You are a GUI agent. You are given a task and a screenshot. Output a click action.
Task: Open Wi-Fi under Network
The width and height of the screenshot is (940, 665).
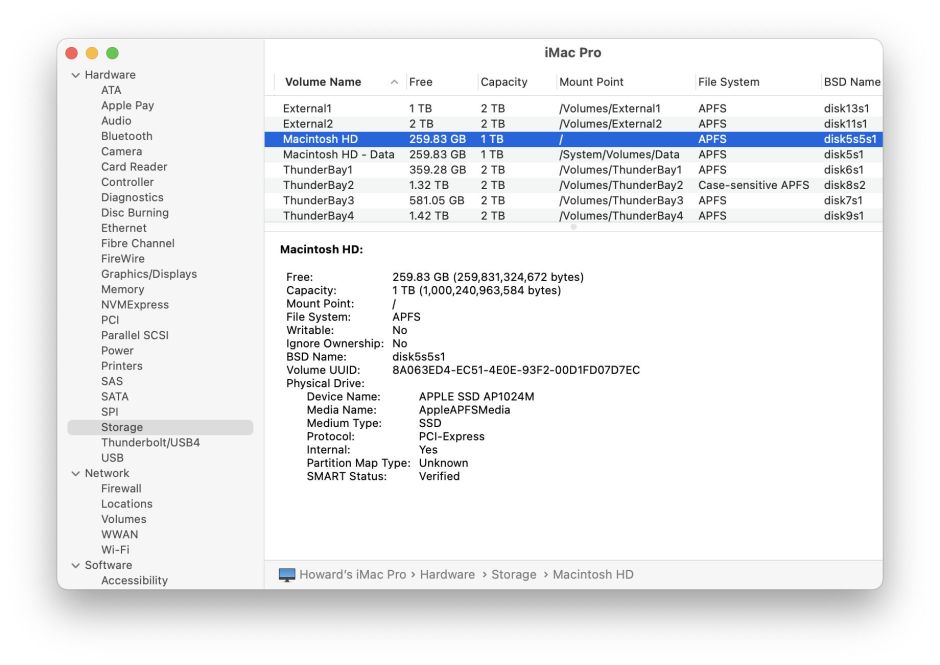115,550
